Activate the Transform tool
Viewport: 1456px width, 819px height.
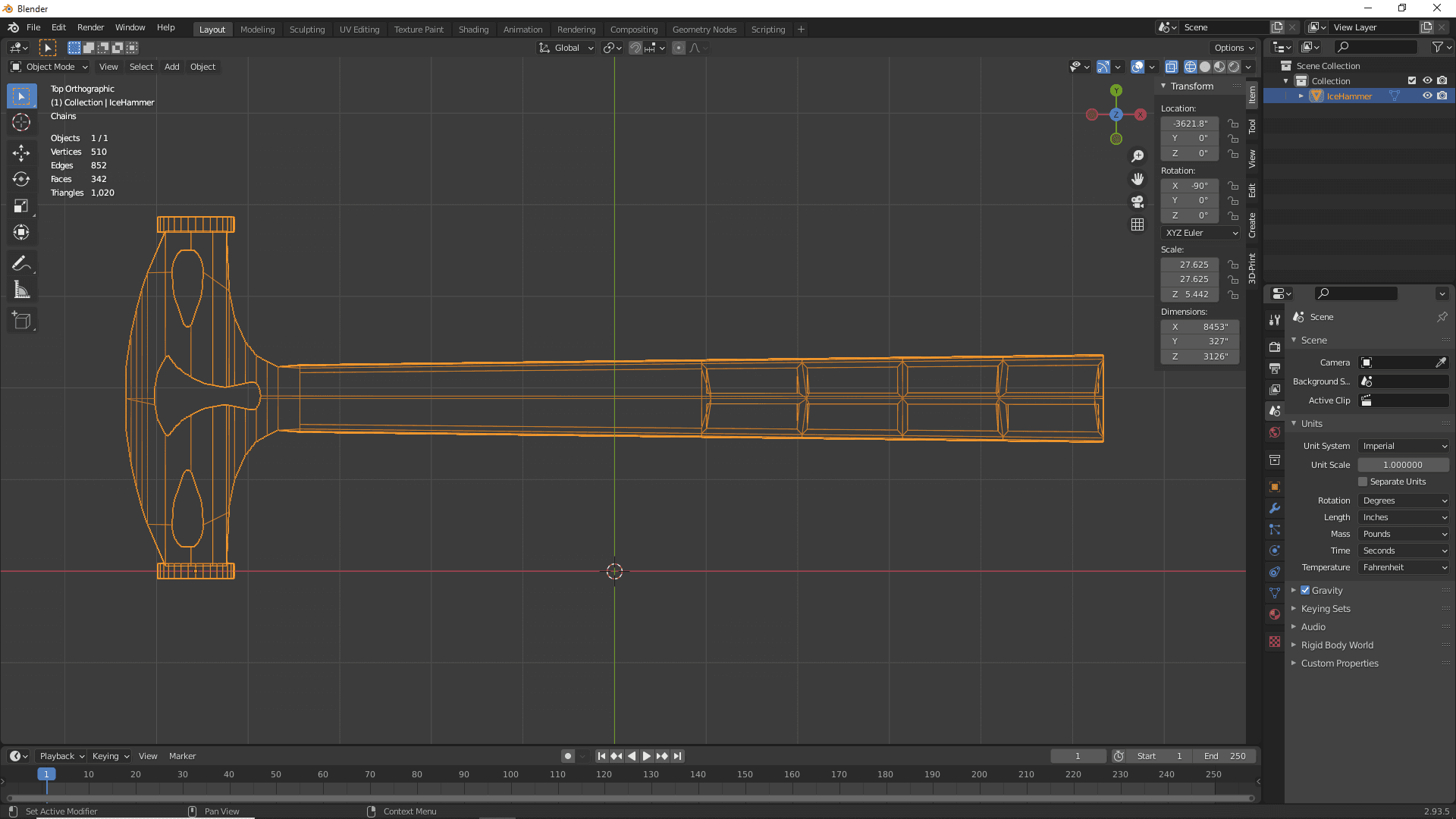click(21, 233)
